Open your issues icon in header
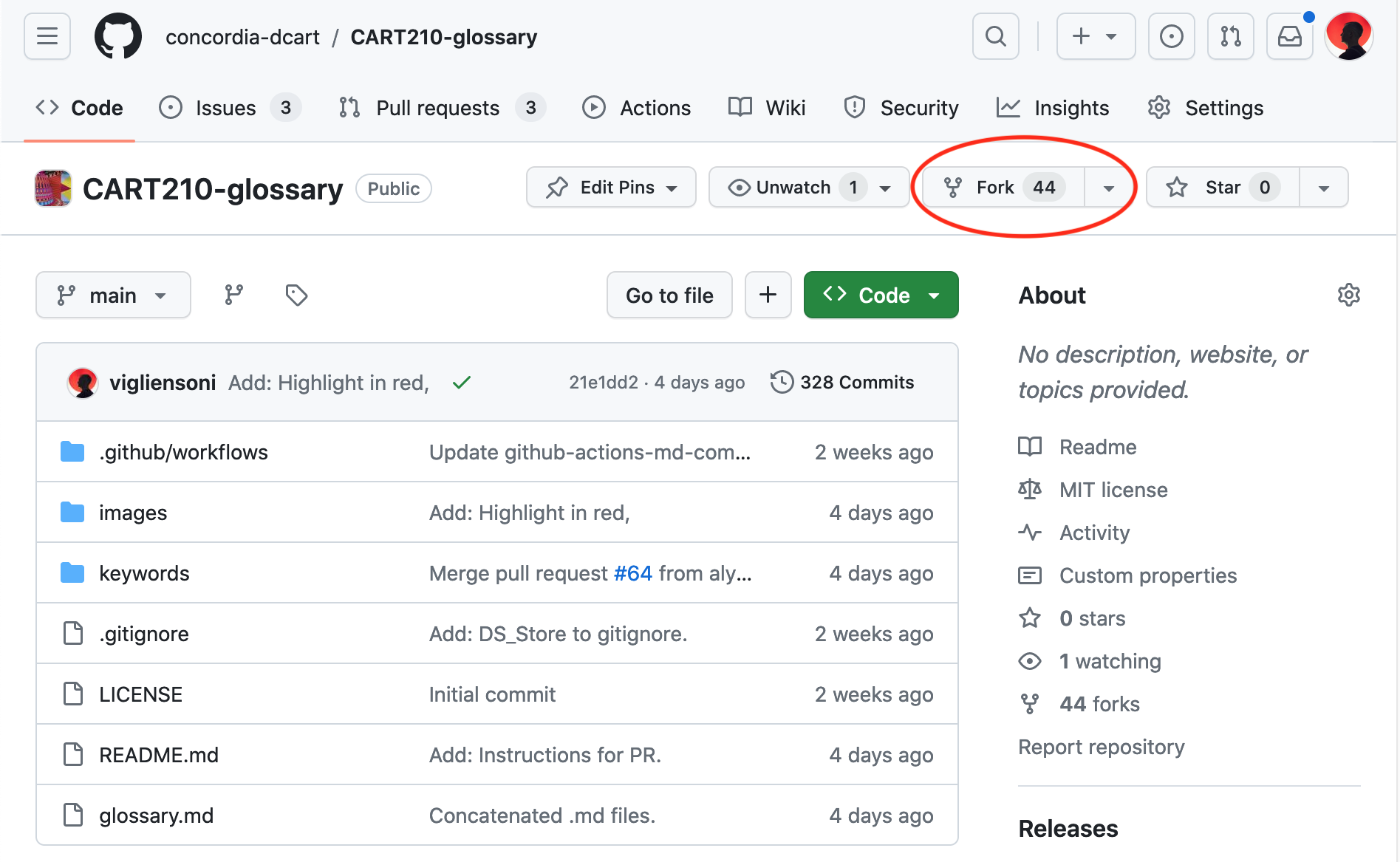This screenshot has width=1400, height=862. click(x=1172, y=36)
